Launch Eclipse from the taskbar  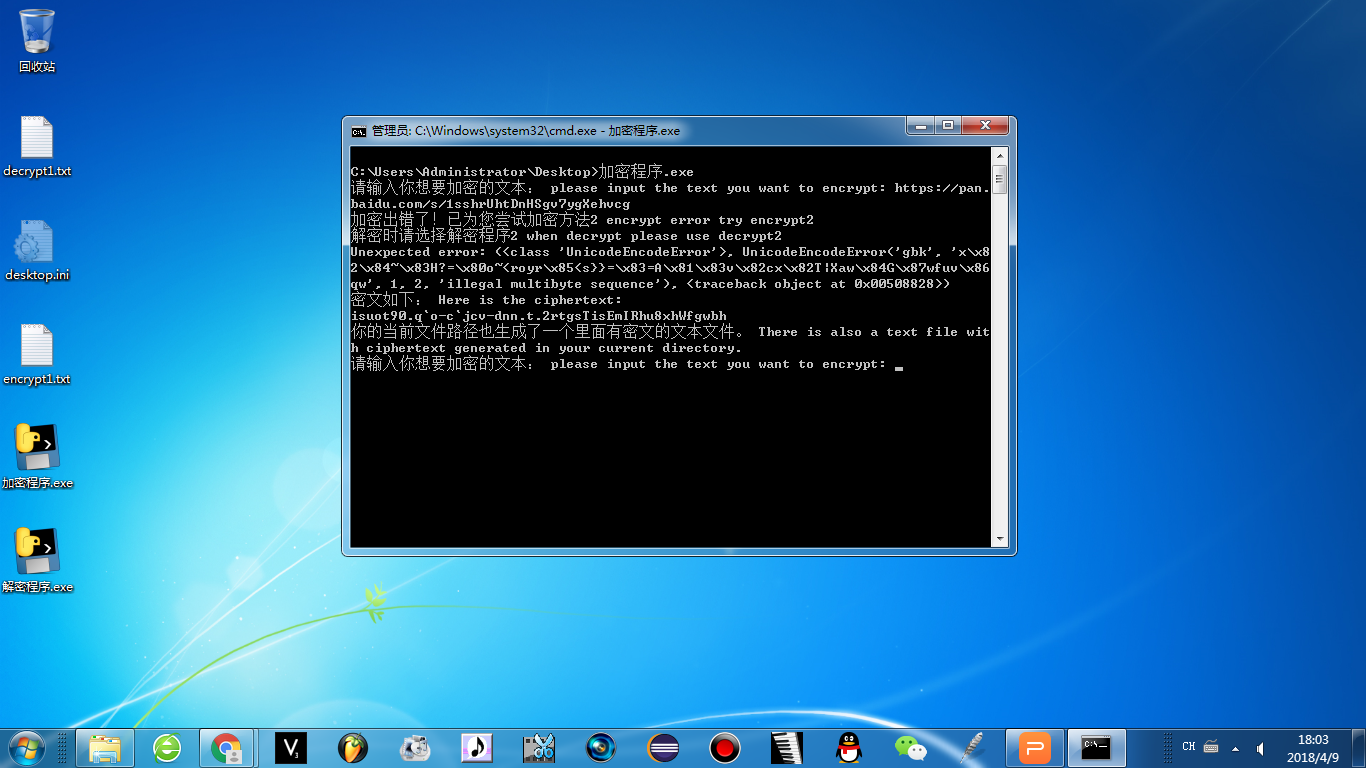click(x=663, y=747)
